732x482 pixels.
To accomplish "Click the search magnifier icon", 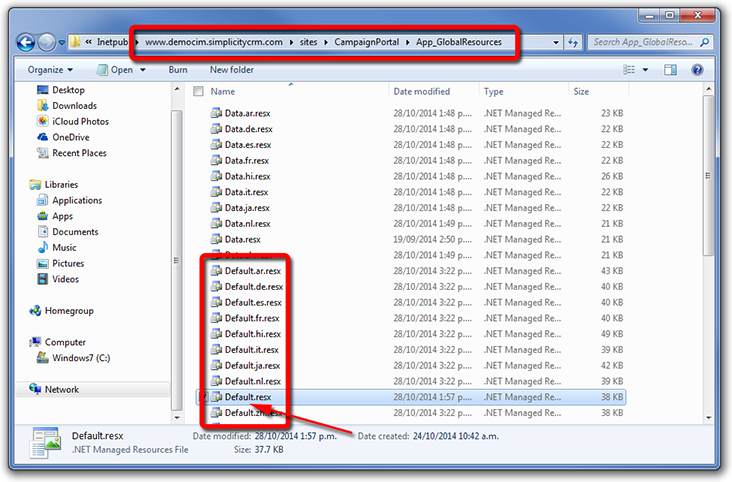I will click(704, 42).
